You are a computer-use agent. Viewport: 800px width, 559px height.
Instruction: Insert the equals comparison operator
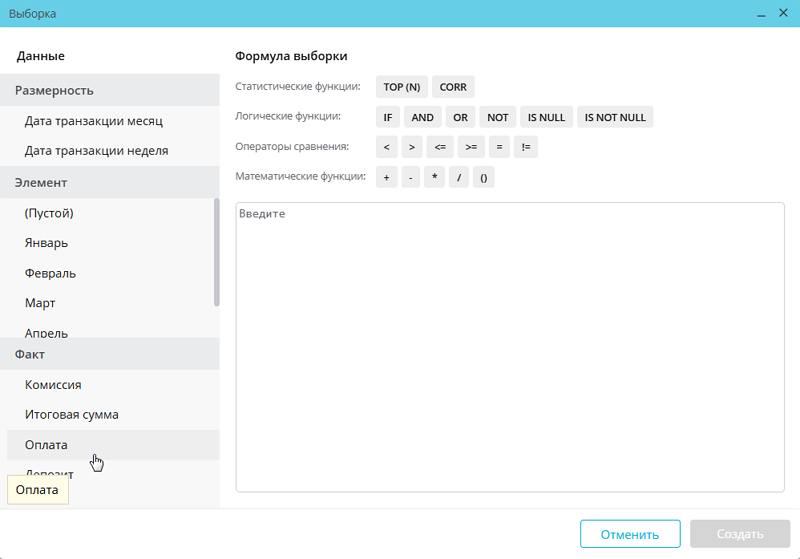pos(500,147)
